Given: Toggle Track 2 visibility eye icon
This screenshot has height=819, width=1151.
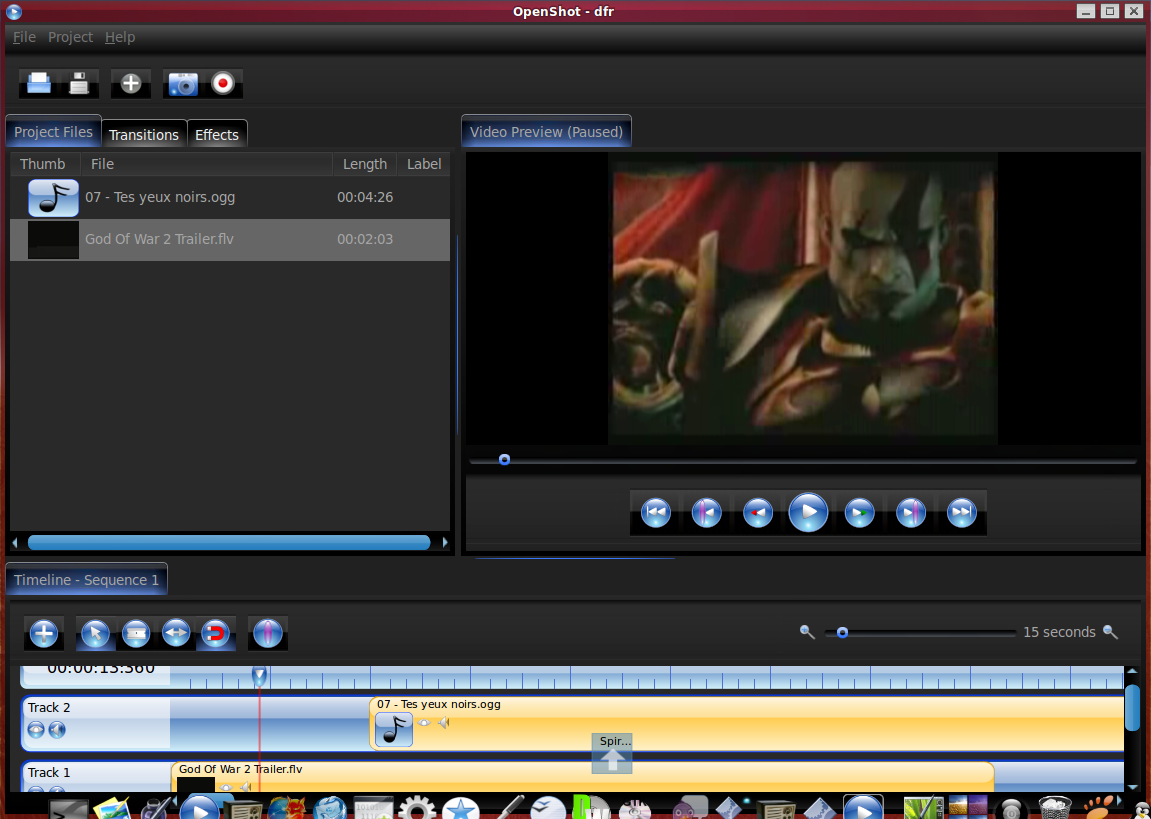Looking at the screenshot, I should coord(36,730).
